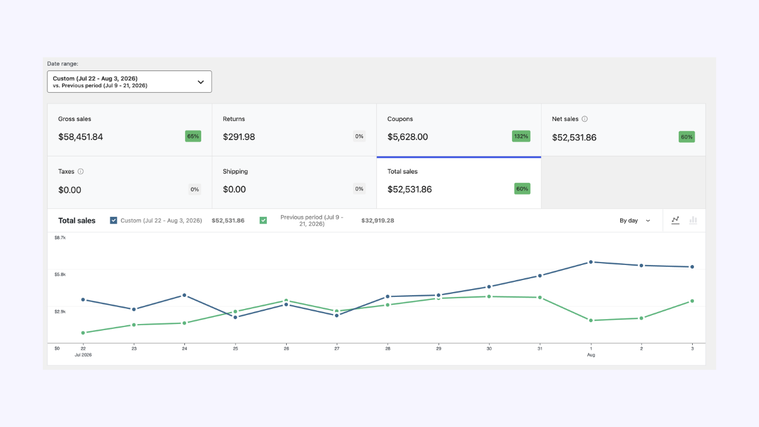This screenshot has width=759, height=427.
Task: Open the Shipping summary card
Action: 294,183
